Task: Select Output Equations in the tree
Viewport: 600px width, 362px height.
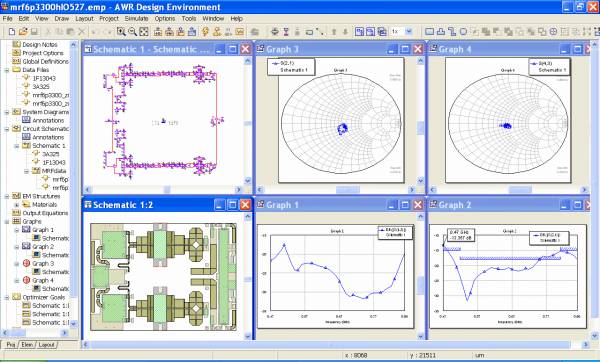Action: point(45,213)
